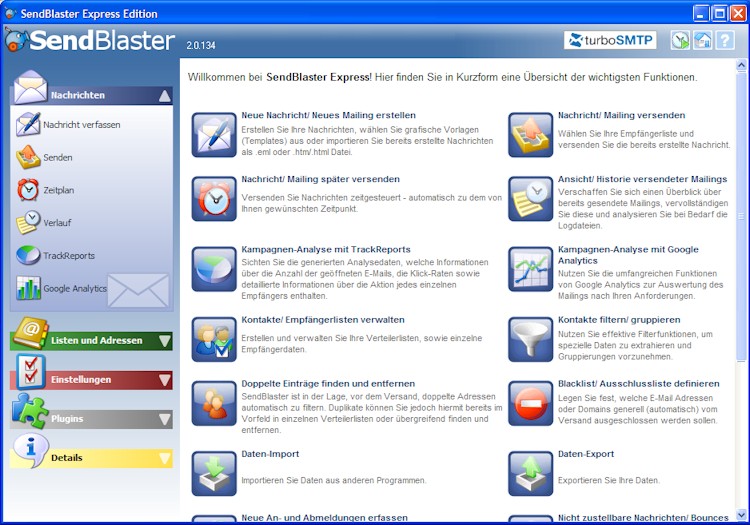
Task: Click the home icon in header
Action: (703, 40)
